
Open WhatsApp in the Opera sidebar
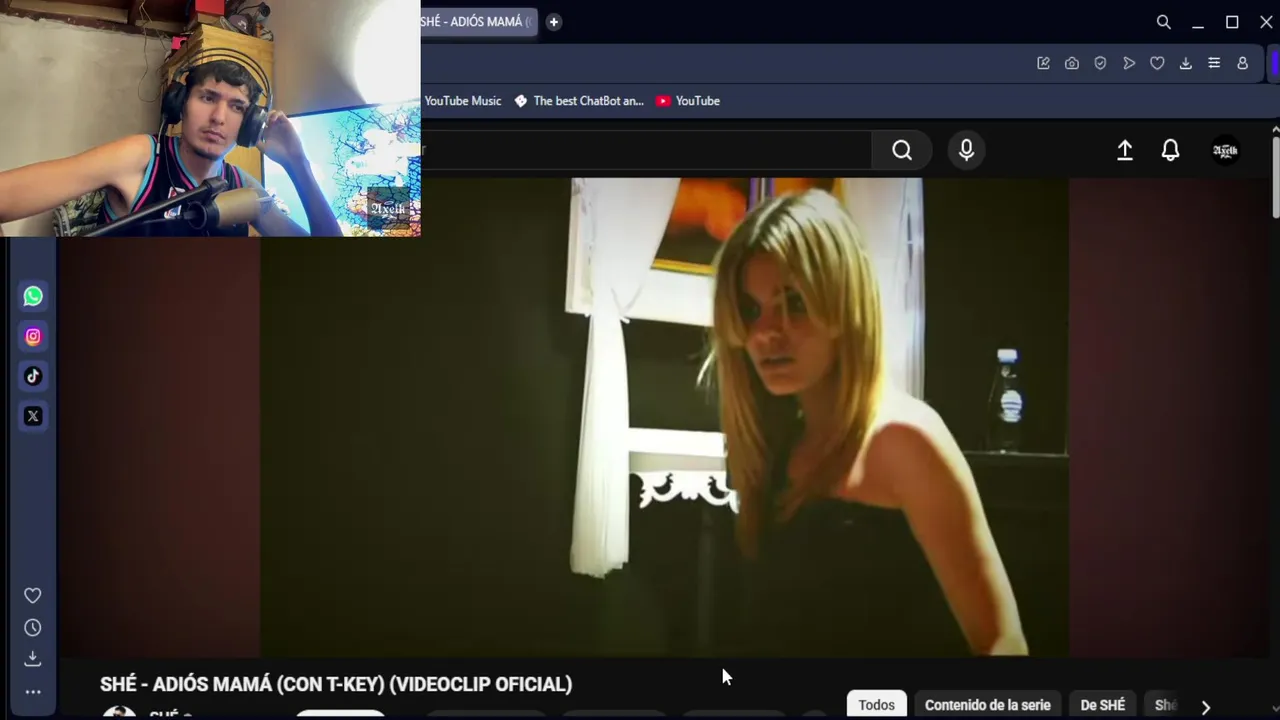pos(33,296)
